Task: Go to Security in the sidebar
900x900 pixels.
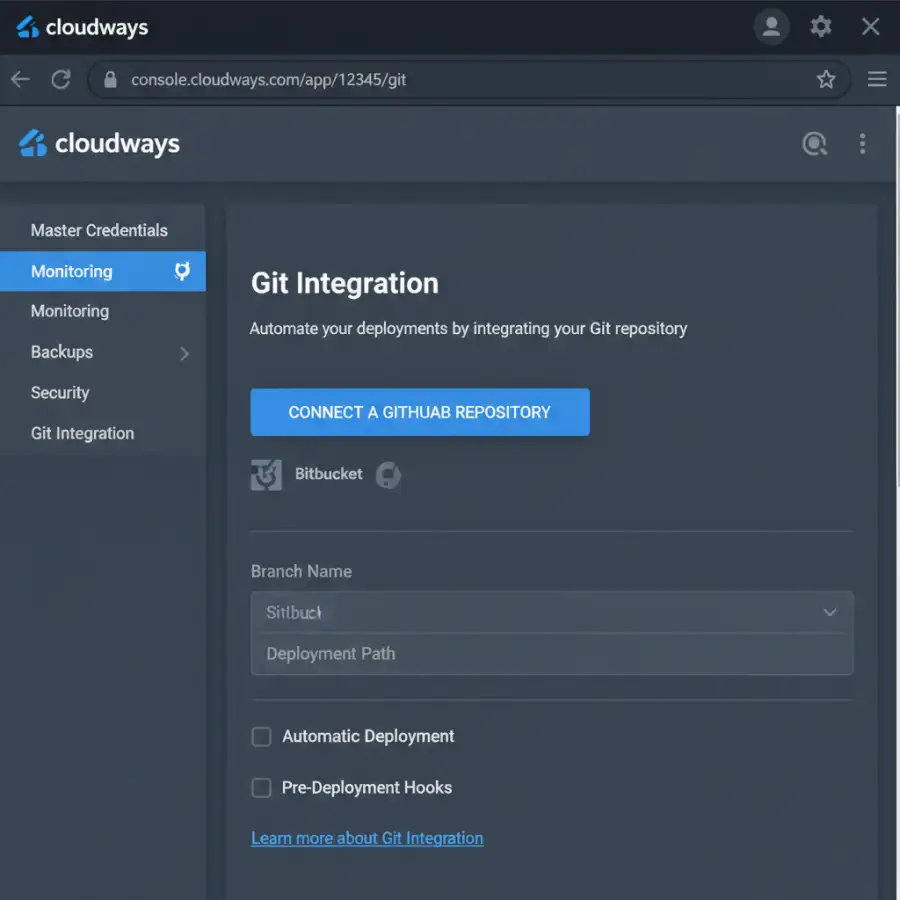Action: (x=60, y=392)
